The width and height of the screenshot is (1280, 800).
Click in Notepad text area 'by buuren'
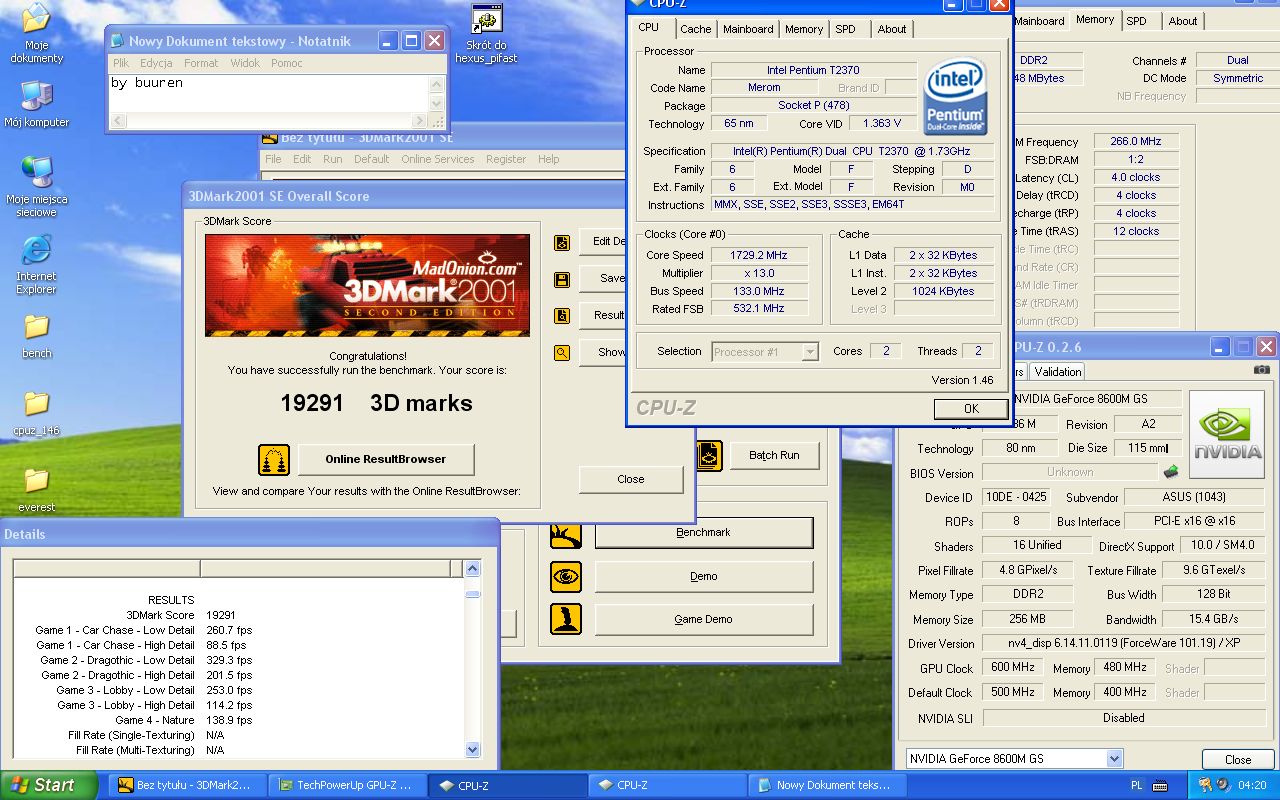(147, 83)
